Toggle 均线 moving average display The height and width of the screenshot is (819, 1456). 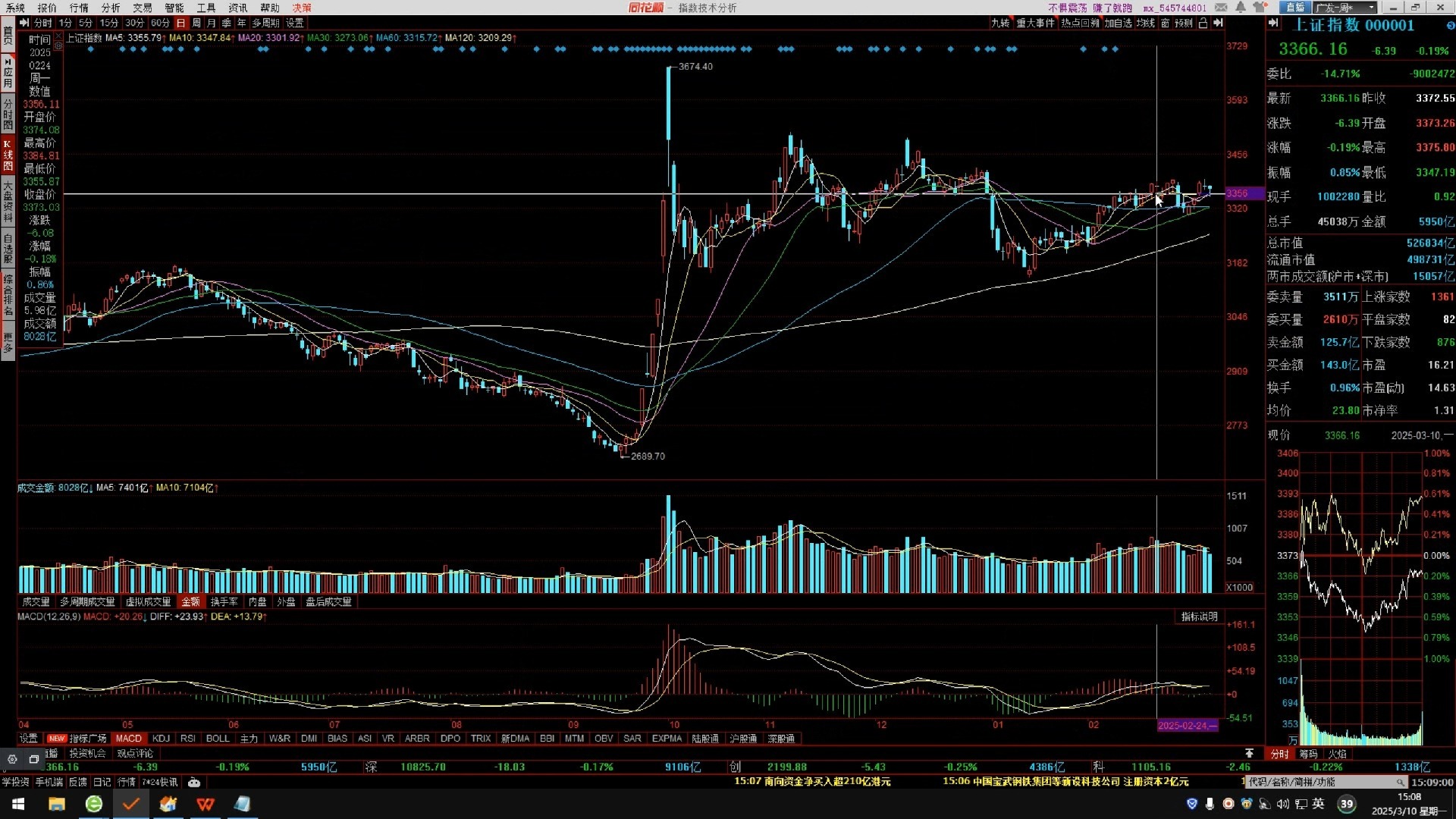[x=1145, y=24]
